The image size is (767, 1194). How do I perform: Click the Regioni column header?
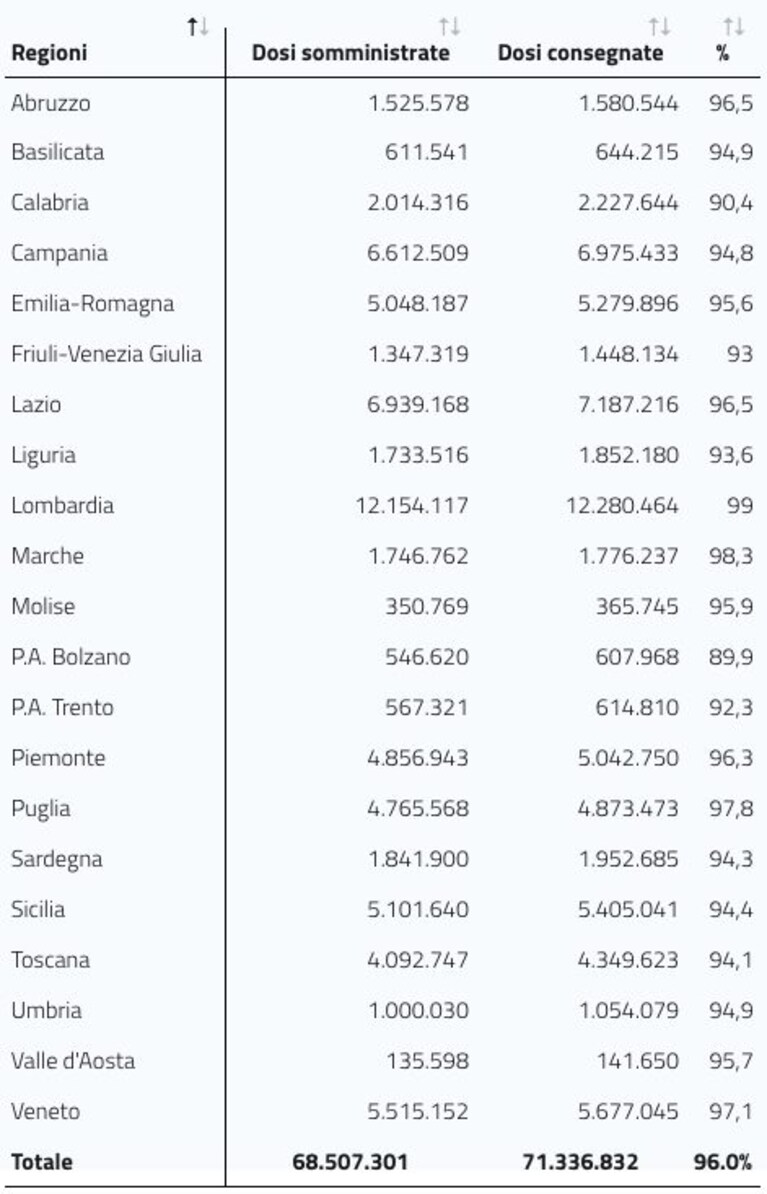click(50, 53)
